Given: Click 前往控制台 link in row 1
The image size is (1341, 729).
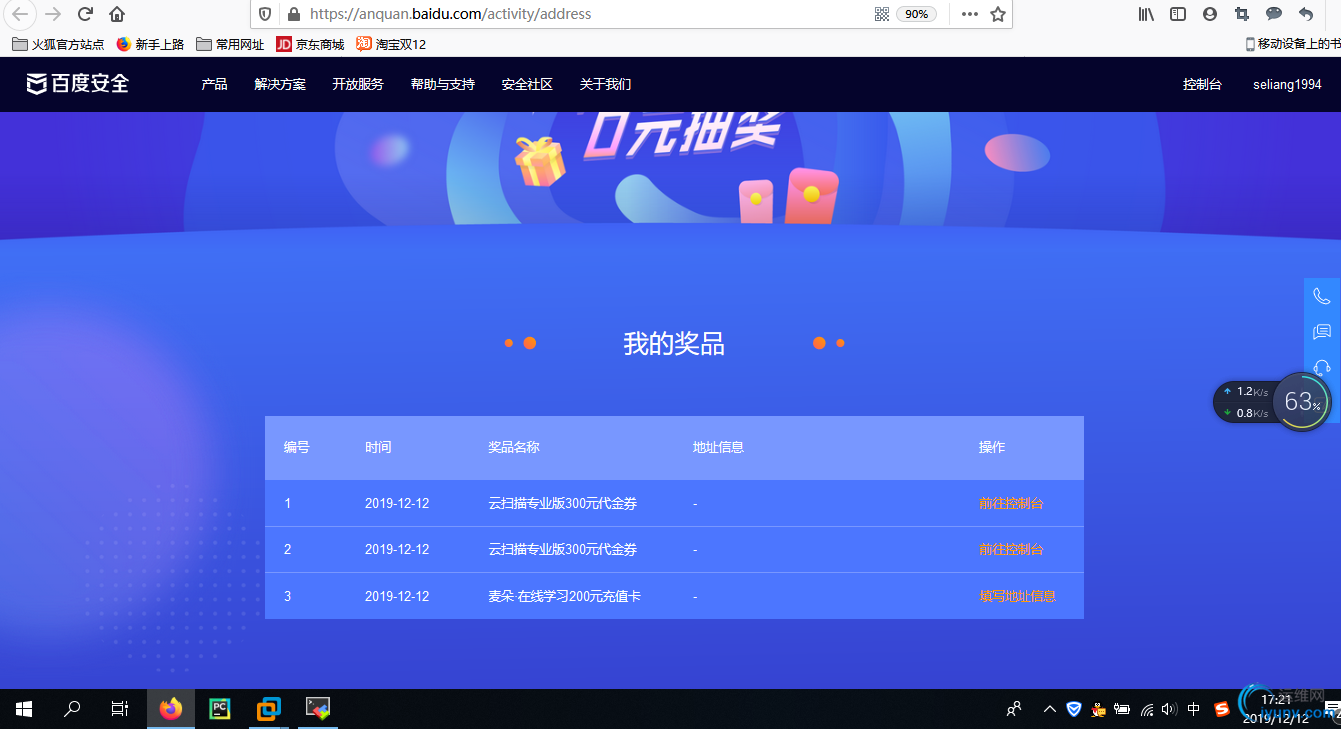Looking at the screenshot, I should [1011, 503].
